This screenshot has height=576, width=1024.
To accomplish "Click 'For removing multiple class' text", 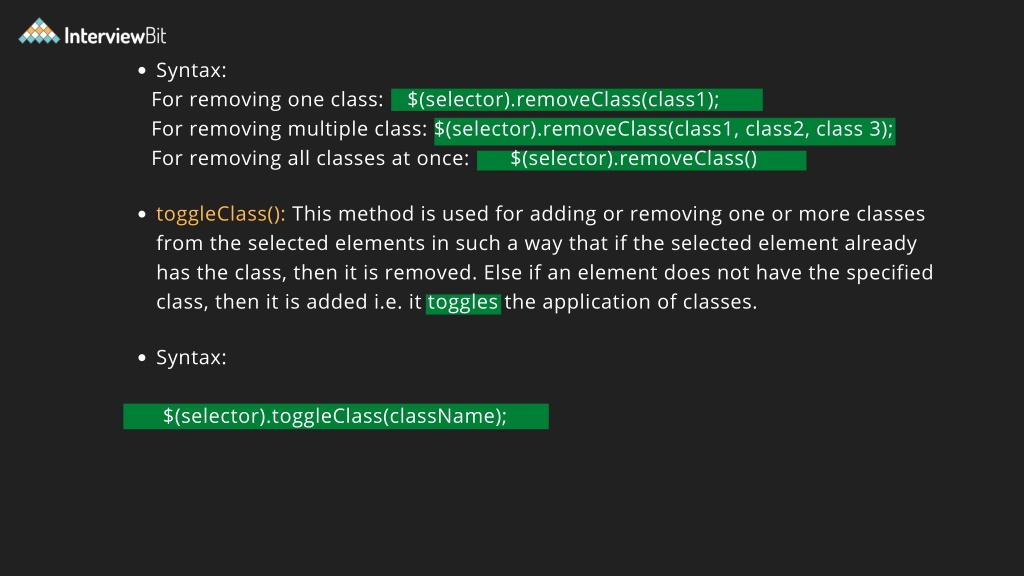I will tap(289, 129).
